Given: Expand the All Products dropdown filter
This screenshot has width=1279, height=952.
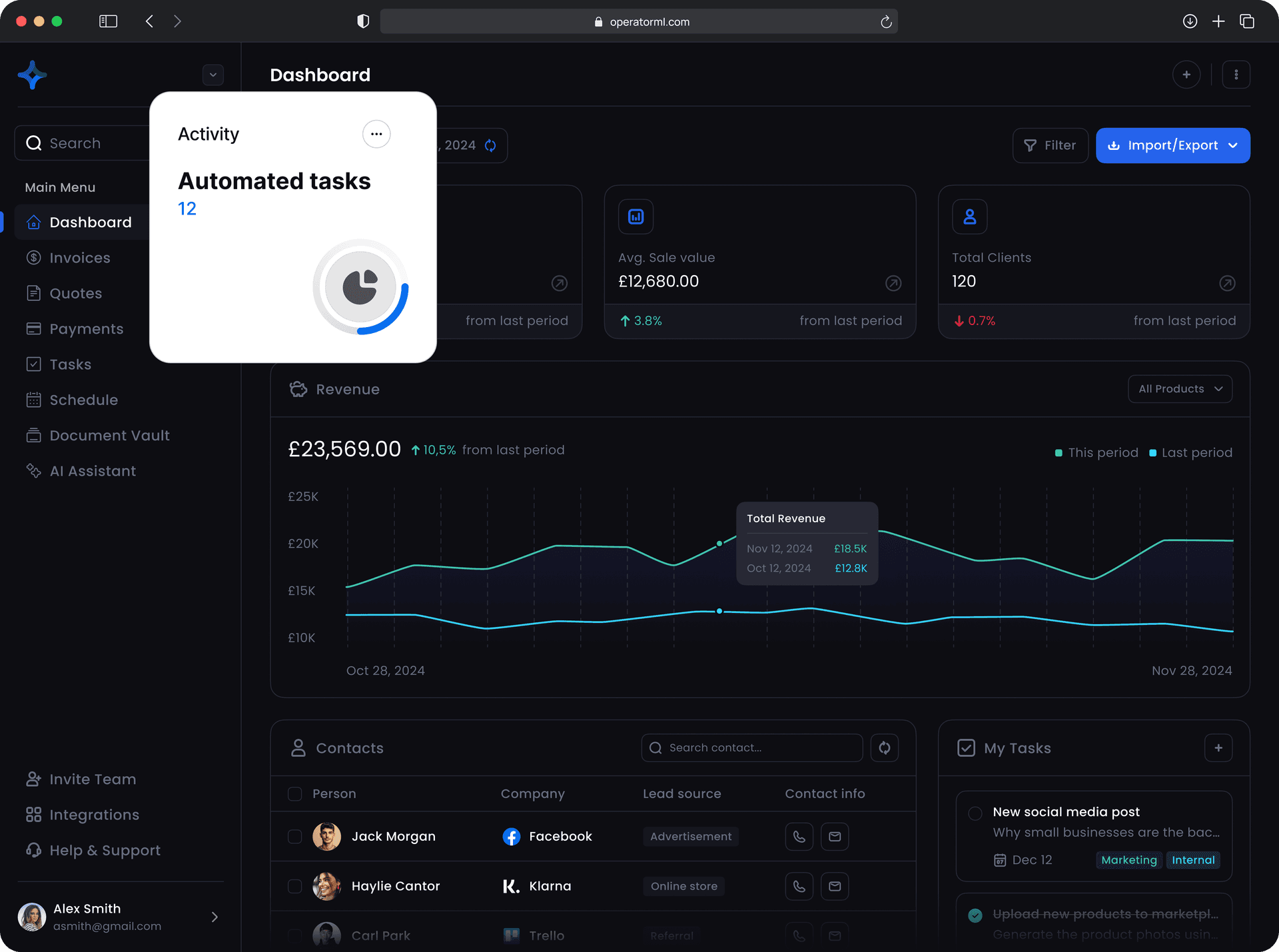Looking at the screenshot, I should pos(1182,389).
